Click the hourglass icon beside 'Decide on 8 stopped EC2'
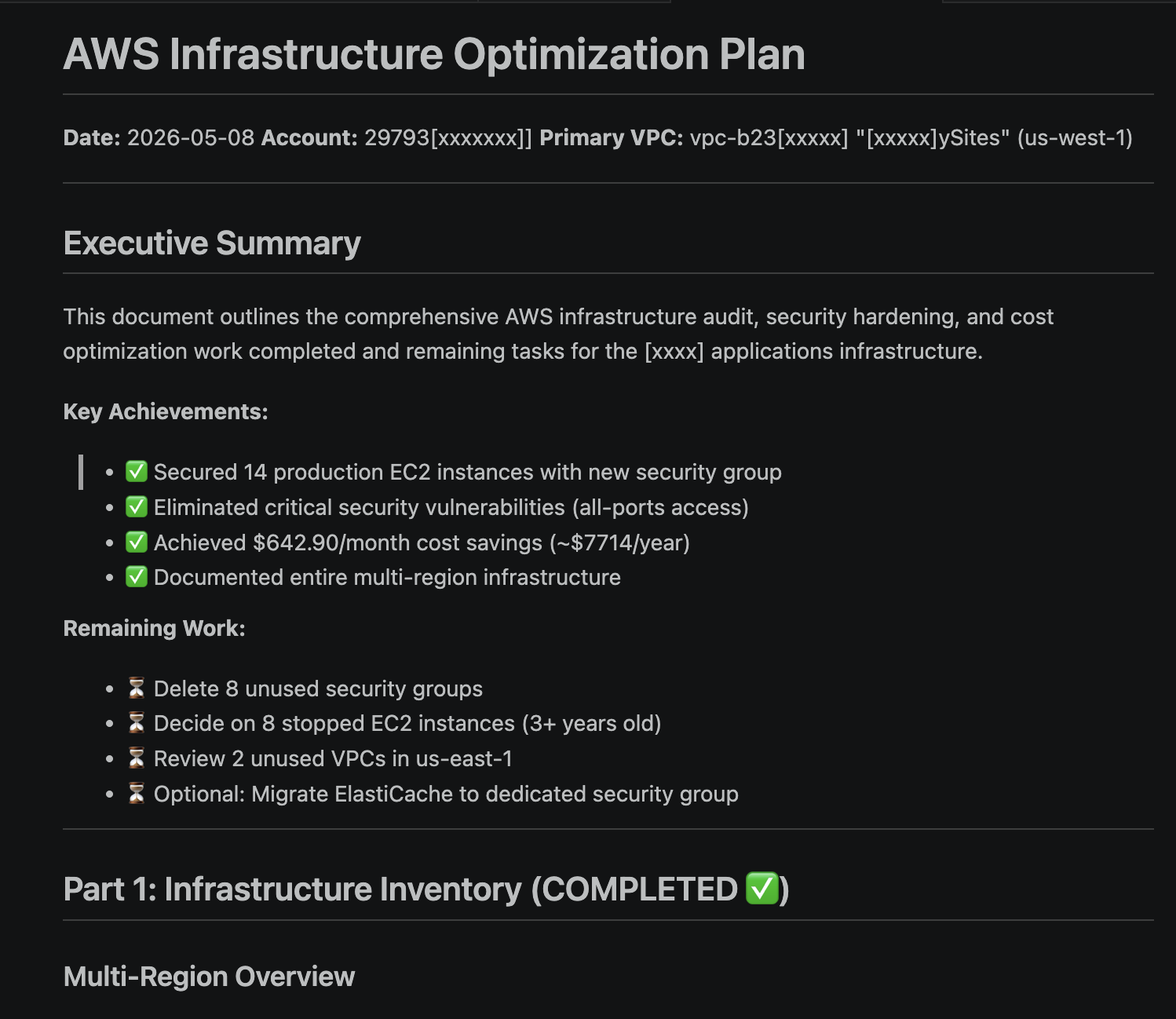The height and width of the screenshot is (1019, 1176). tap(137, 723)
